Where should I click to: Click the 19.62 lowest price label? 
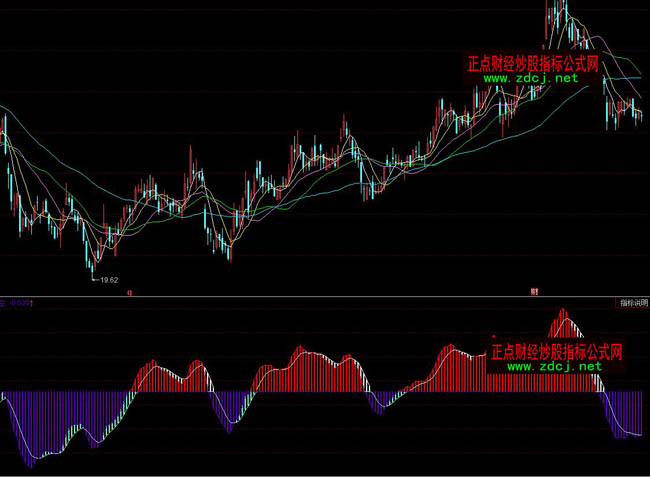[x=110, y=280]
